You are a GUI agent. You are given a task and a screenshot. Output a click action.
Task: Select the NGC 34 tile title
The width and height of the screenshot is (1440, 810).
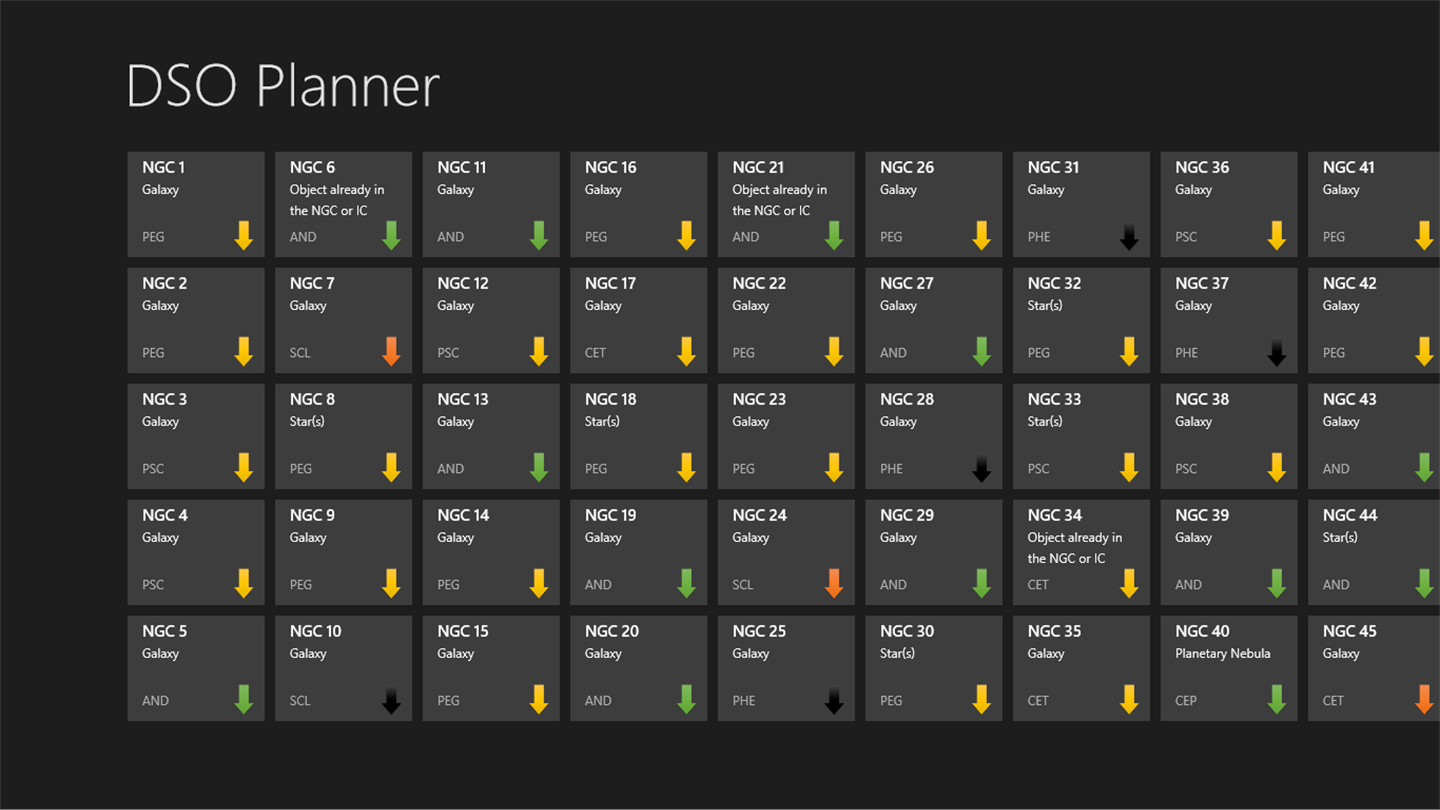coord(1055,515)
